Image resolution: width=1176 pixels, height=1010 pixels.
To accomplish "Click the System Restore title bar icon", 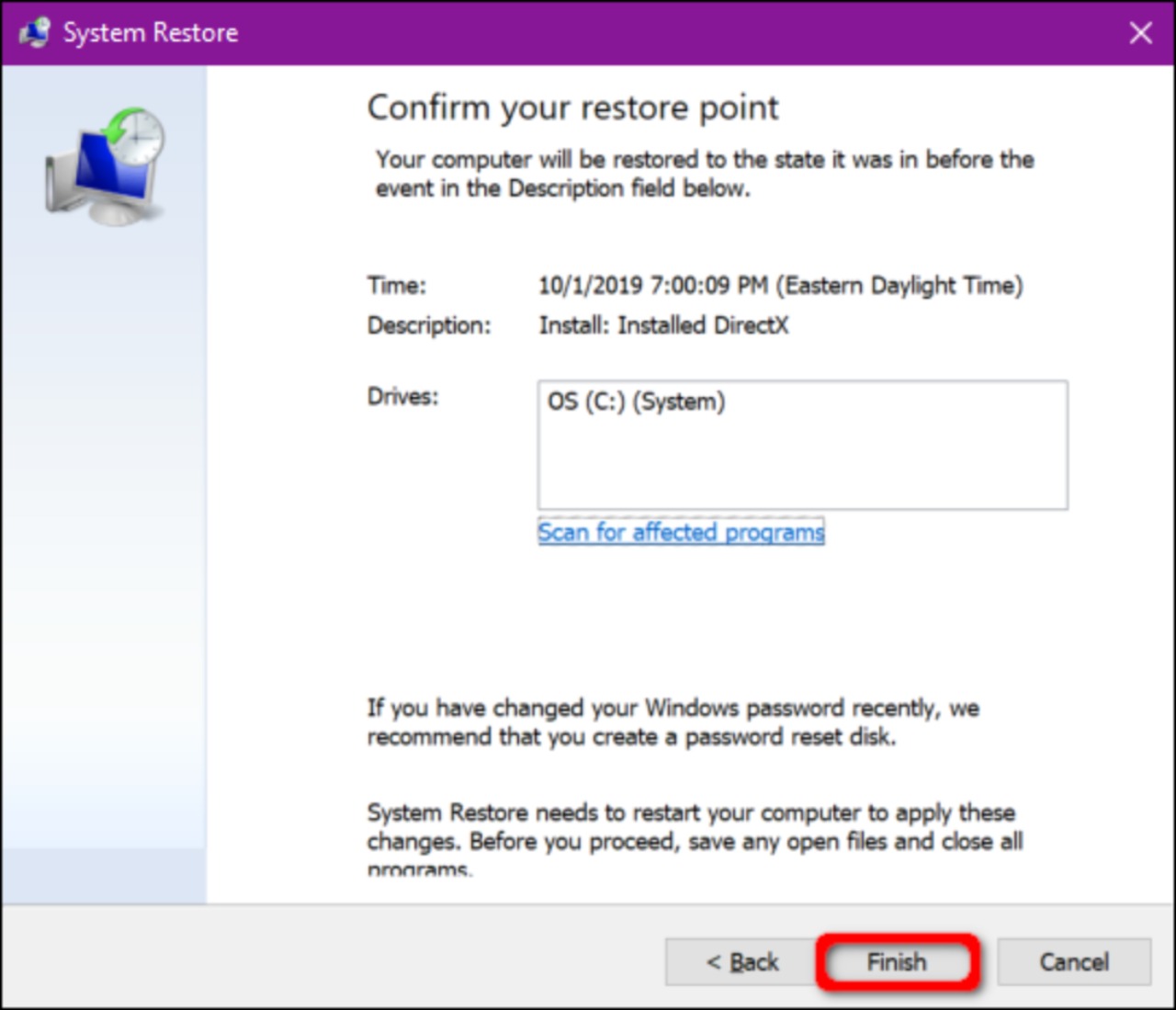I will 35,33.
